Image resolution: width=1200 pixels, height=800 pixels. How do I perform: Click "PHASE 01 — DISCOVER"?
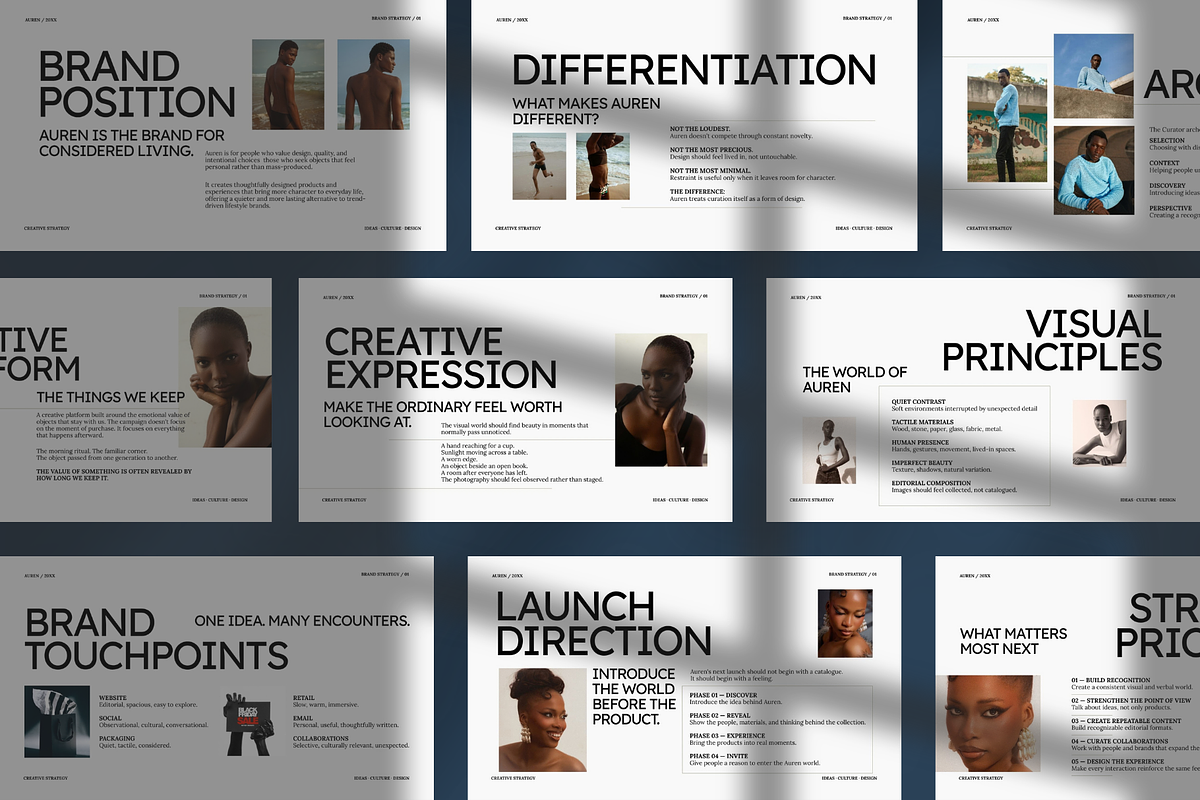(x=723, y=695)
